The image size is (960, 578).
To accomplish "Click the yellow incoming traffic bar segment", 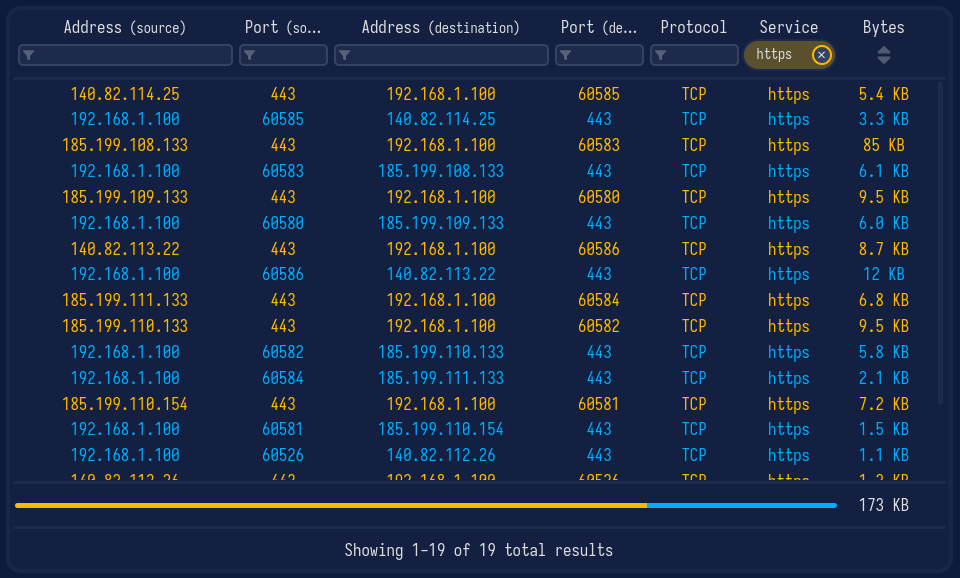I will [x=331, y=506].
